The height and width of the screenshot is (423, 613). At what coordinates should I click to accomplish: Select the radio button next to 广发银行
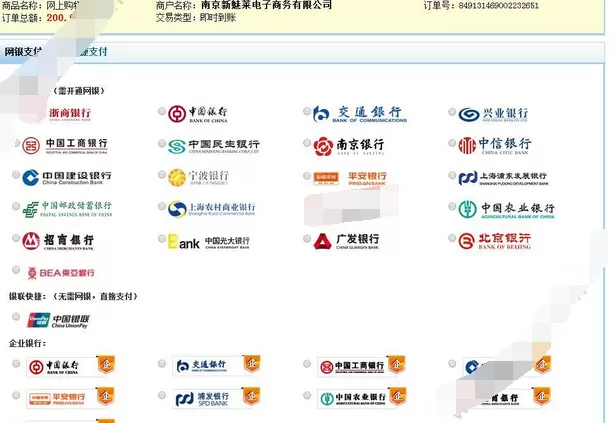point(307,238)
